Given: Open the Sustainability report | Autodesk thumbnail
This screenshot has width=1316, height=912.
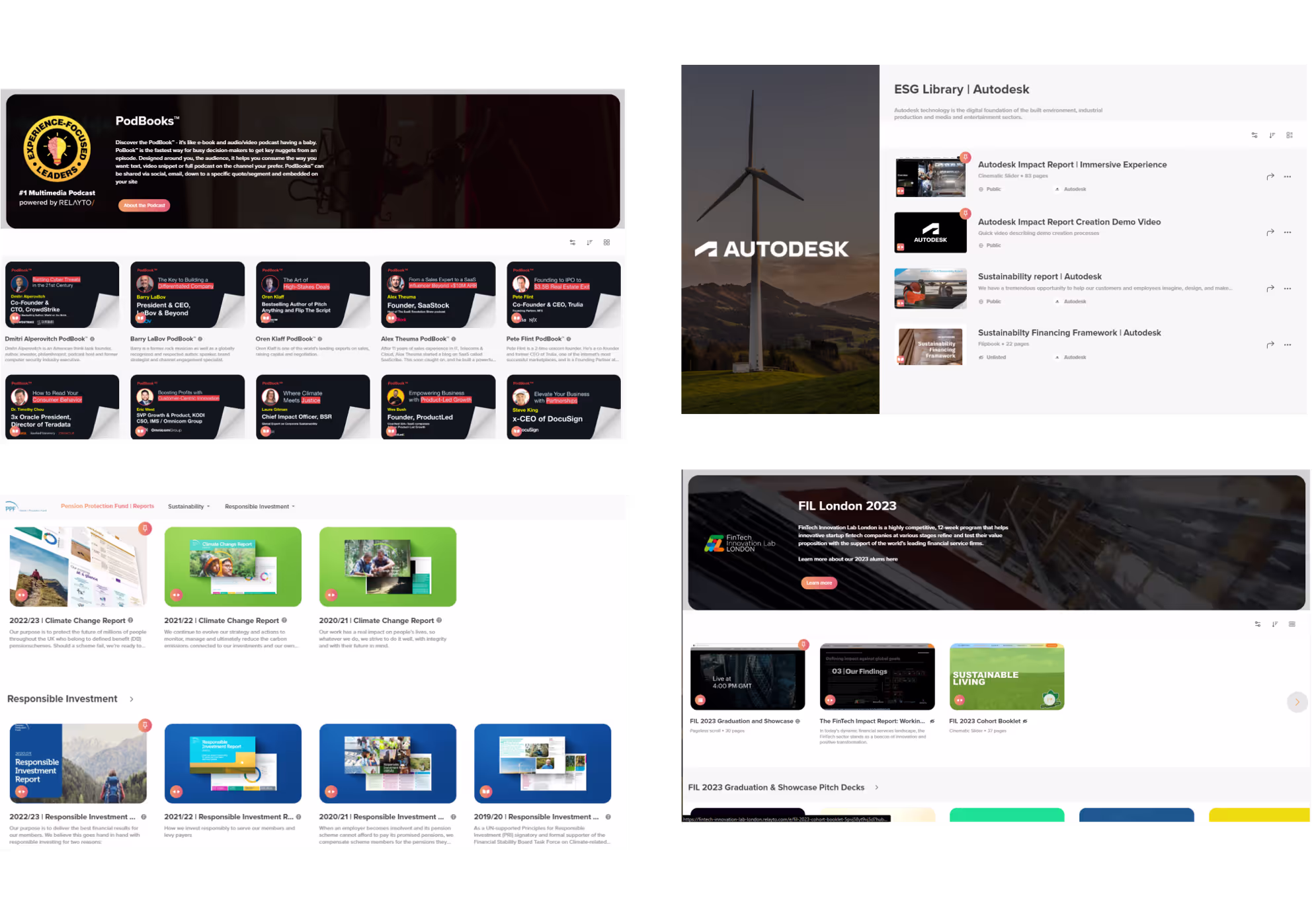Looking at the screenshot, I should click(x=930, y=289).
